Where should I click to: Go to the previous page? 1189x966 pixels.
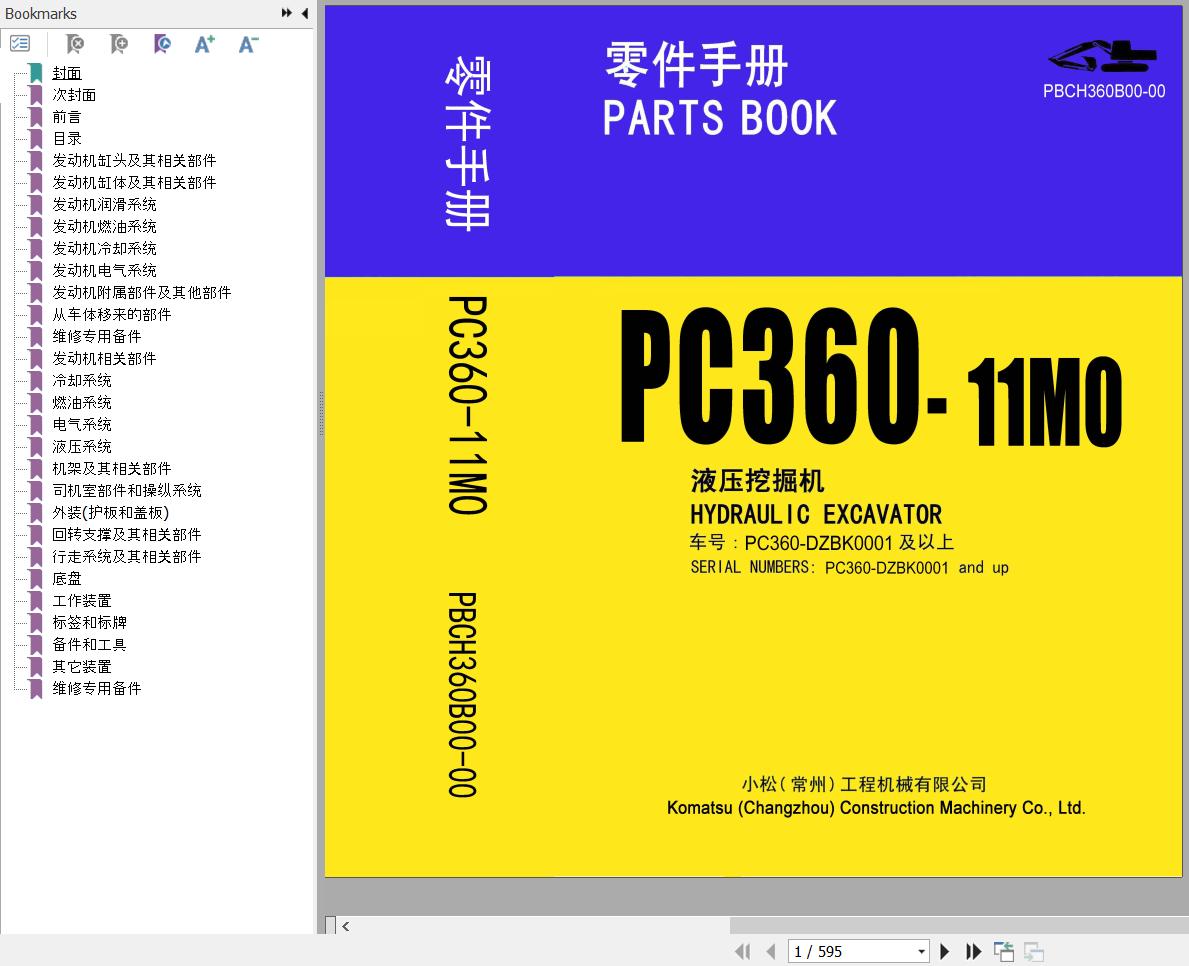coord(770,951)
